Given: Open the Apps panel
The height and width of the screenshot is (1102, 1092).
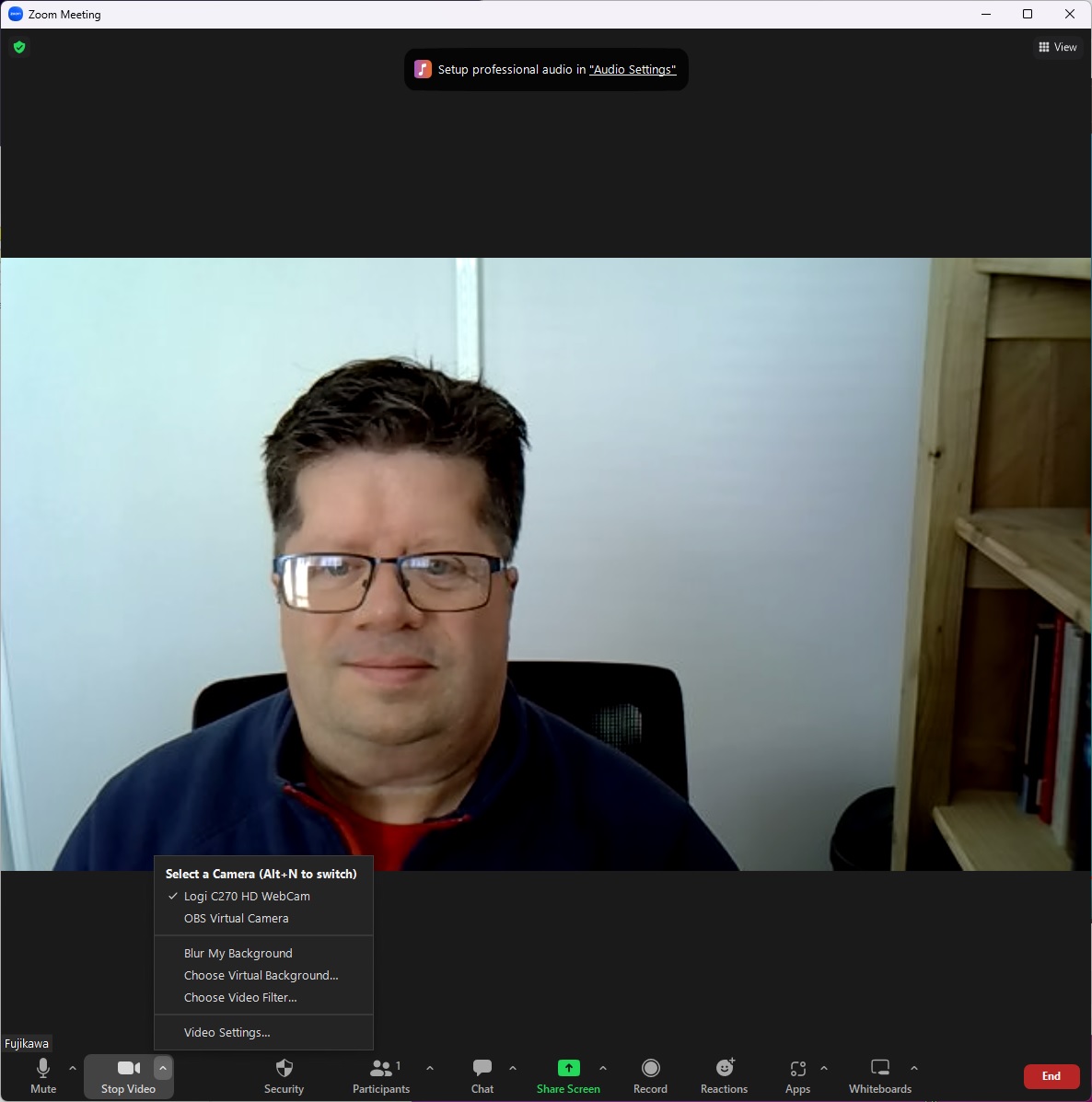Looking at the screenshot, I should tap(797, 1074).
